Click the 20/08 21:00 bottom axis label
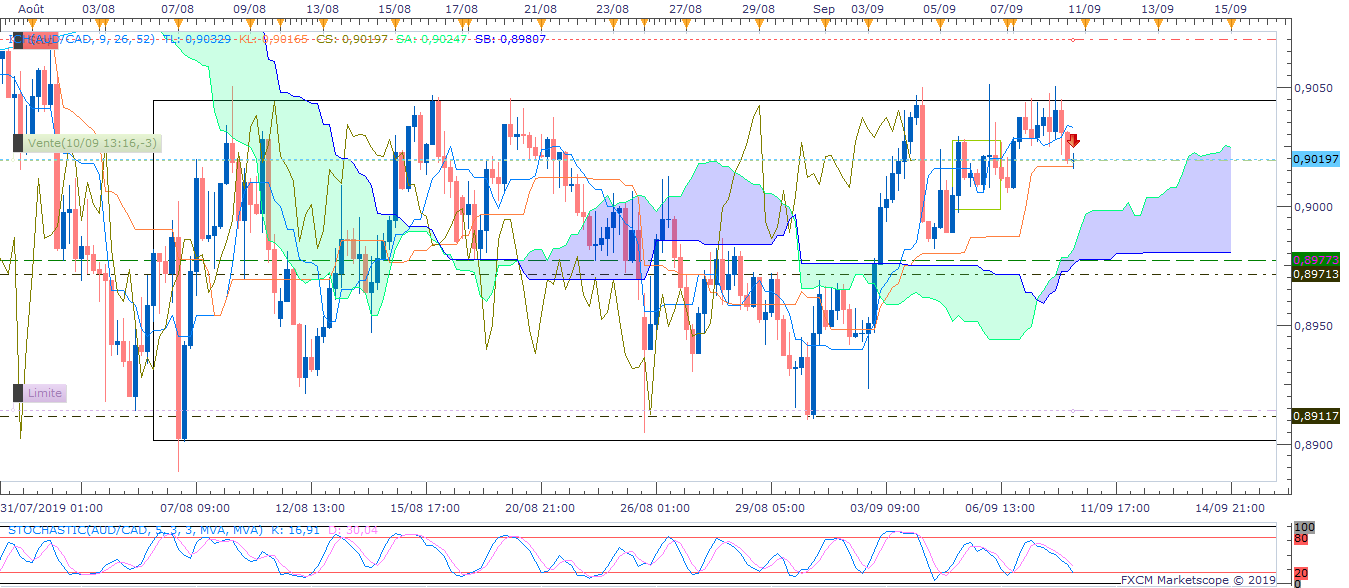1349x588 pixels. click(538, 508)
